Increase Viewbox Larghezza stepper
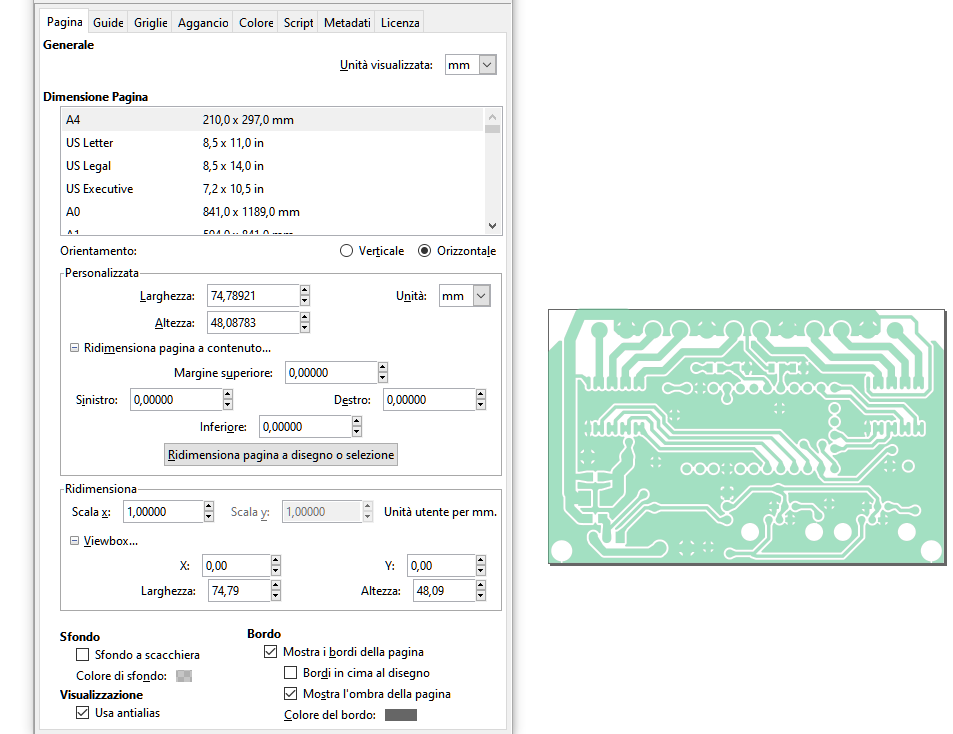 275,585
